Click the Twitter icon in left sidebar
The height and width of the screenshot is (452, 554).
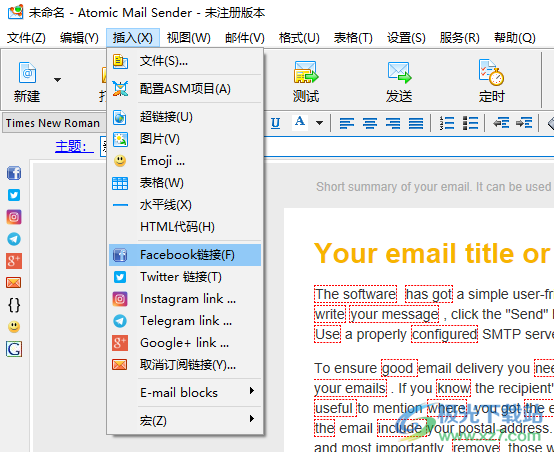click(14, 195)
